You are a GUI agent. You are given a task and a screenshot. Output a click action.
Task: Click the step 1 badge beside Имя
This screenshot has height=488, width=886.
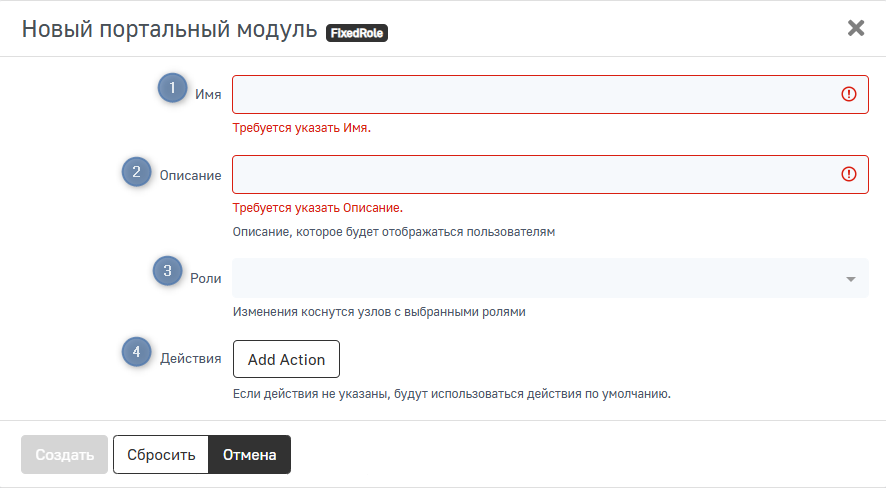(x=172, y=88)
